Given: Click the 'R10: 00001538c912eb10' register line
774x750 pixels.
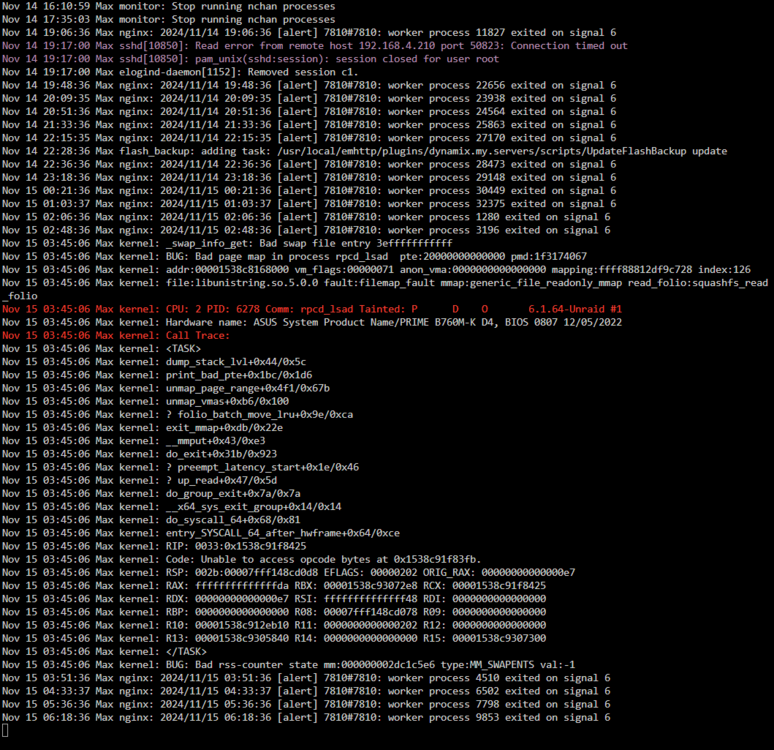Looking at the screenshot, I should coord(273,625).
